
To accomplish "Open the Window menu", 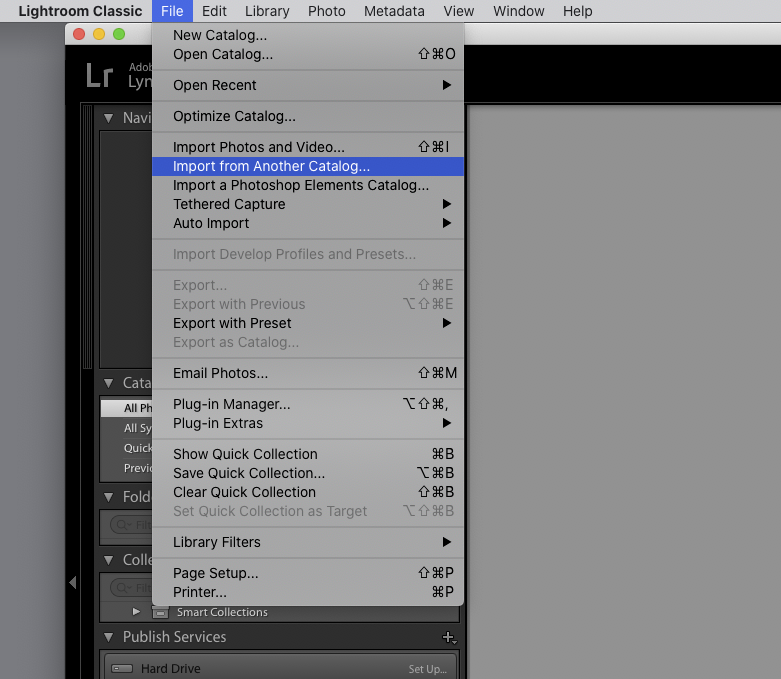I will tap(519, 11).
